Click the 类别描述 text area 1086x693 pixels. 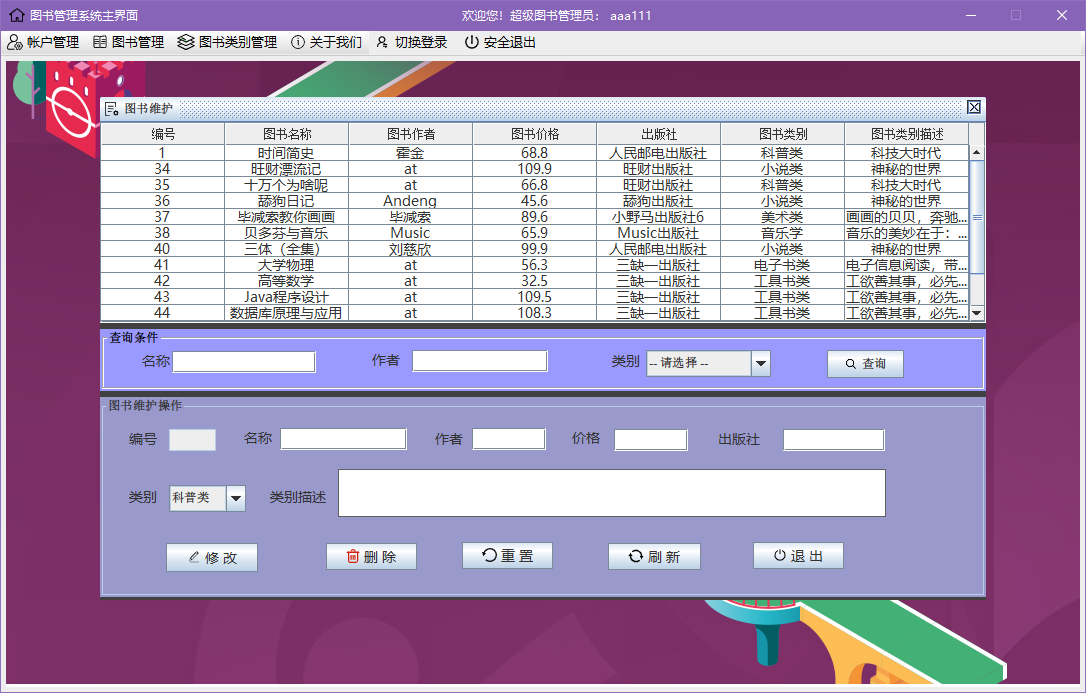pos(612,493)
